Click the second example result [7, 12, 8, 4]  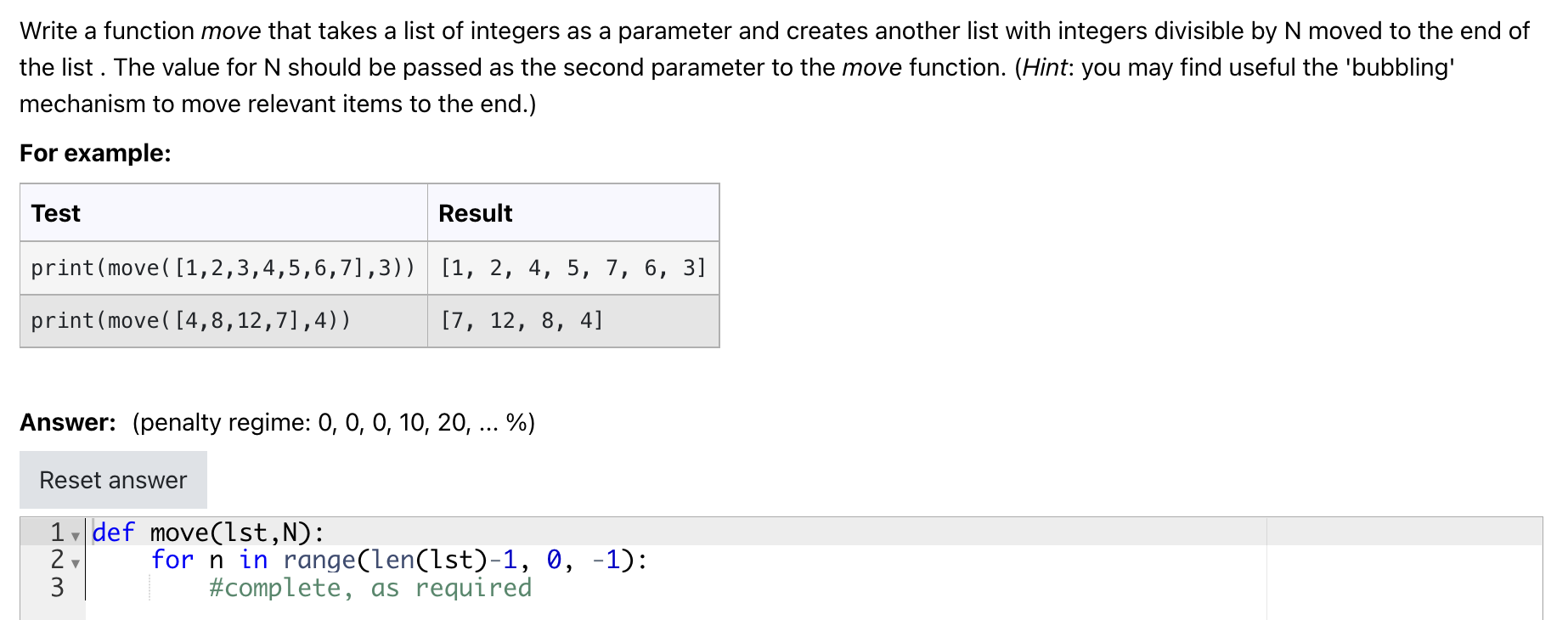tap(522, 320)
